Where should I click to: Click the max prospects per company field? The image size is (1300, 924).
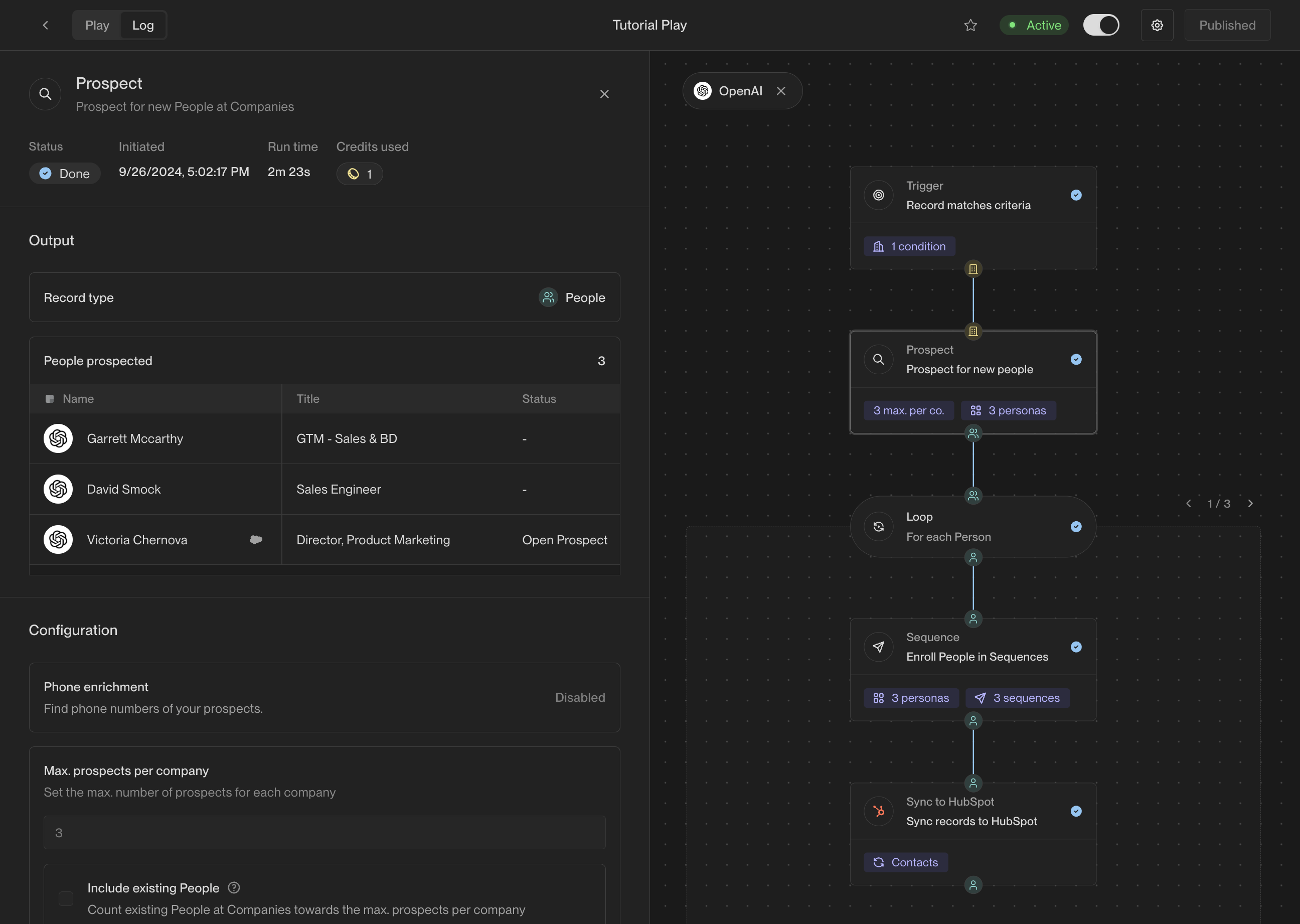(324, 832)
